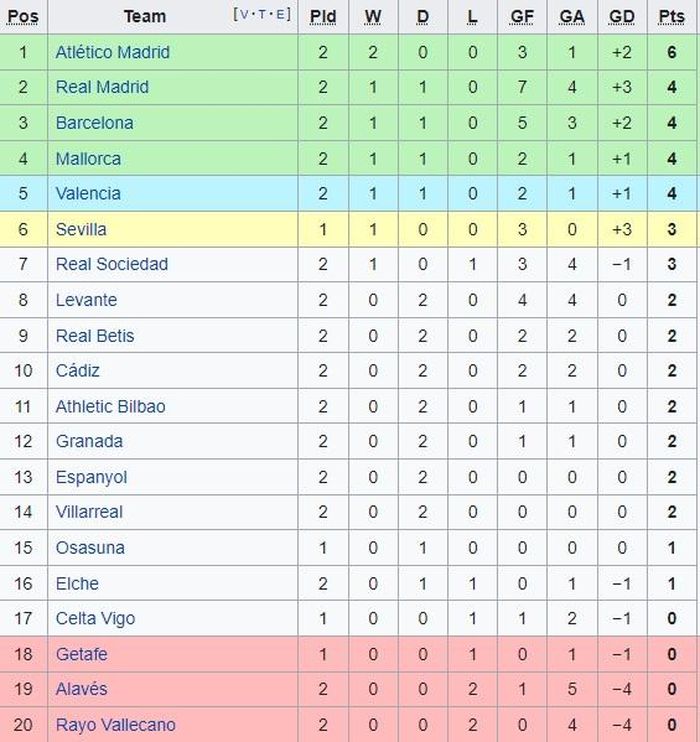
Task: Open the Real Sociedad link
Action: [112, 264]
